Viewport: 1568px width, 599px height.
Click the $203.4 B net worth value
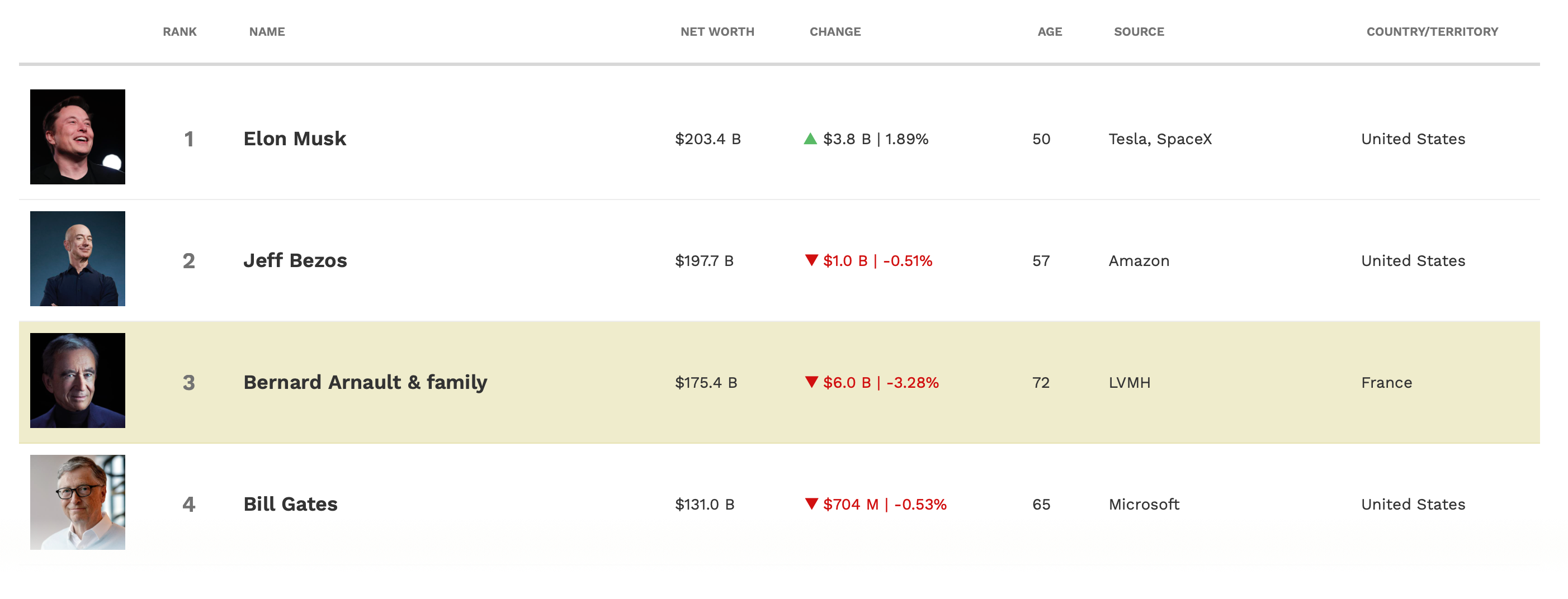pos(707,139)
